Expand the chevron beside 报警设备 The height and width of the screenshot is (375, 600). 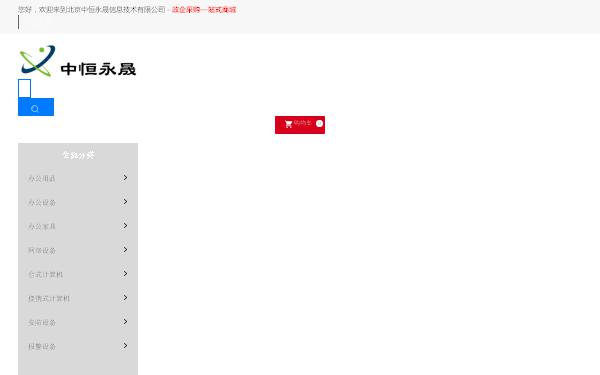point(125,346)
